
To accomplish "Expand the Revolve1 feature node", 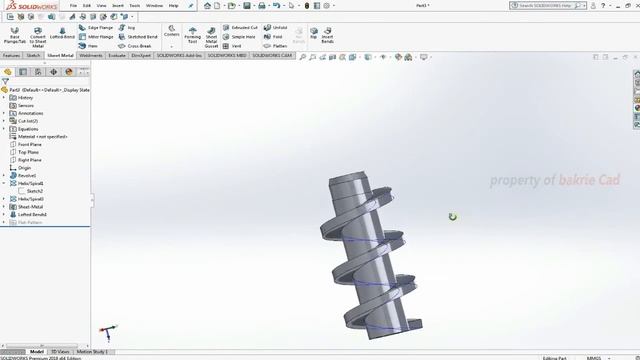I will tap(4, 176).
